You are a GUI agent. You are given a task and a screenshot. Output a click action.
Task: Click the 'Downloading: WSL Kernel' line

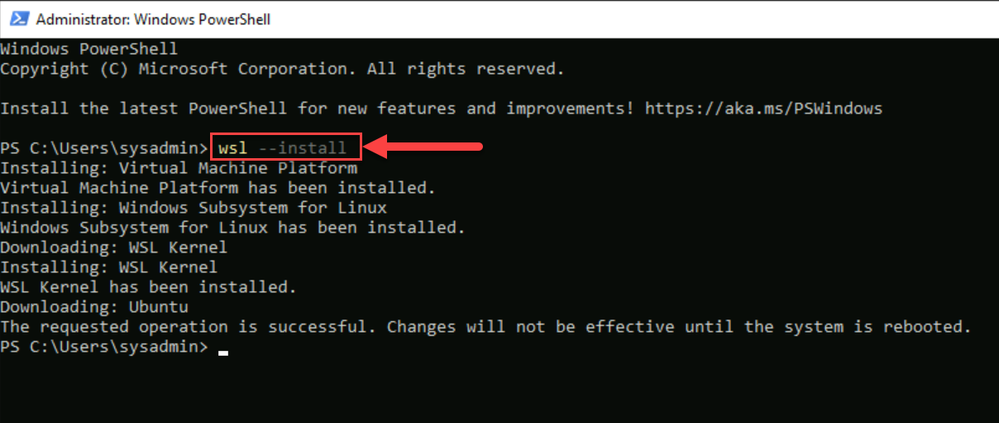click(x=113, y=247)
